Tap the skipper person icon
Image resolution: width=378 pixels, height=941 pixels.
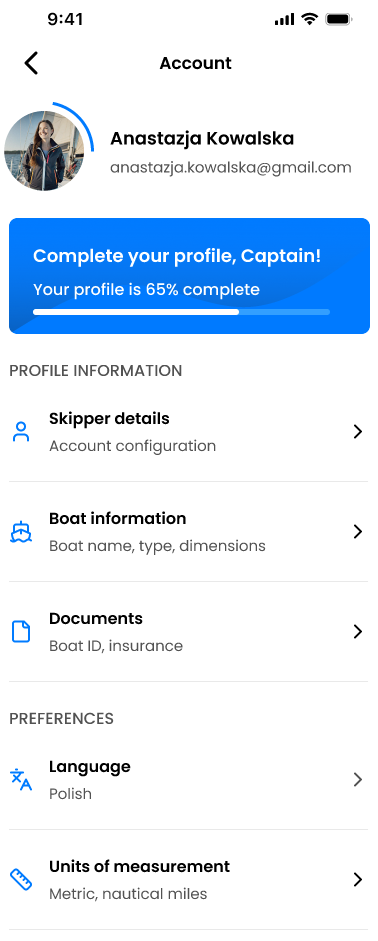(x=21, y=432)
